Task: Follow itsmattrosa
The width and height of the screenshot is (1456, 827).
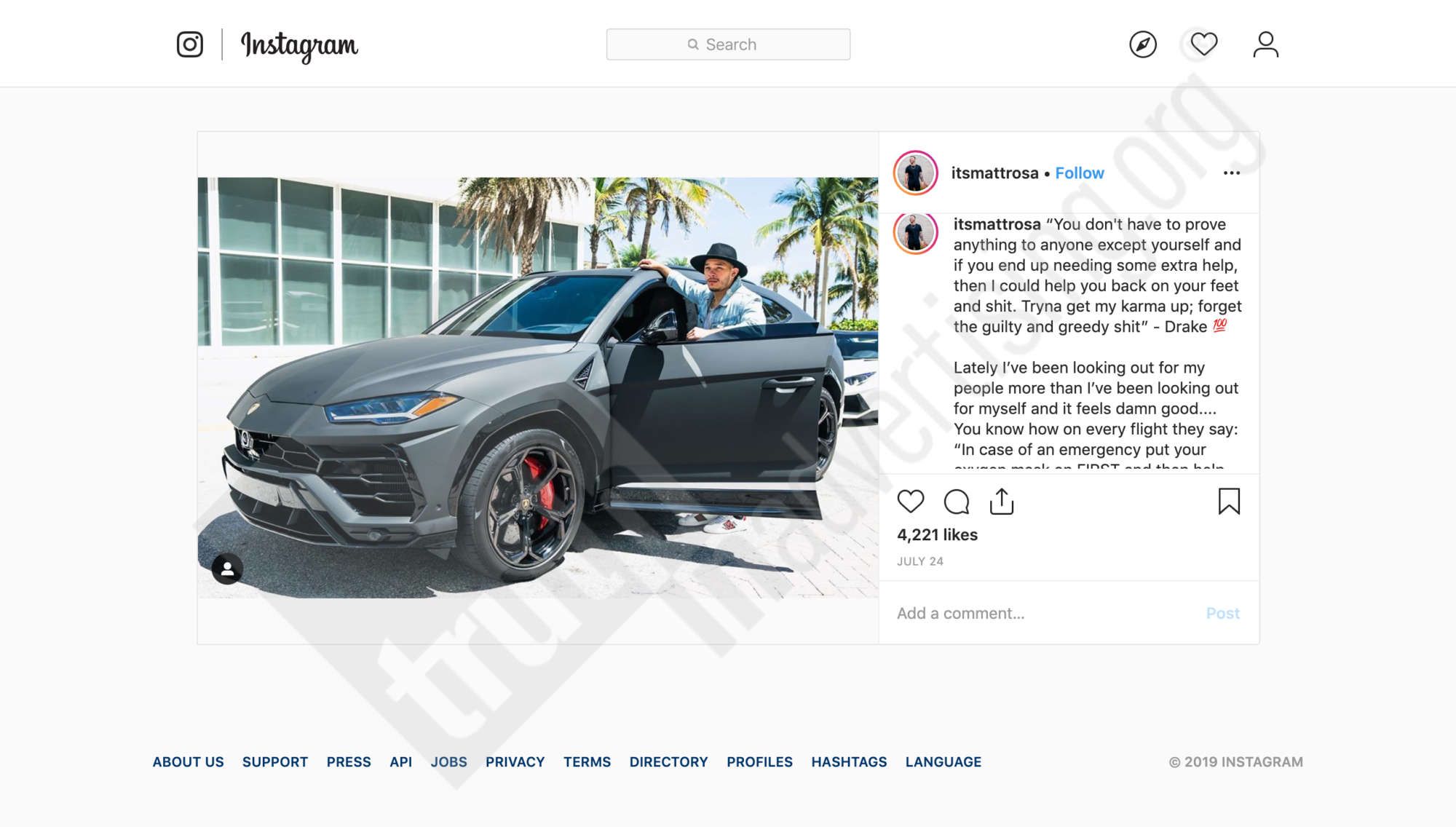Action: pos(1080,173)
